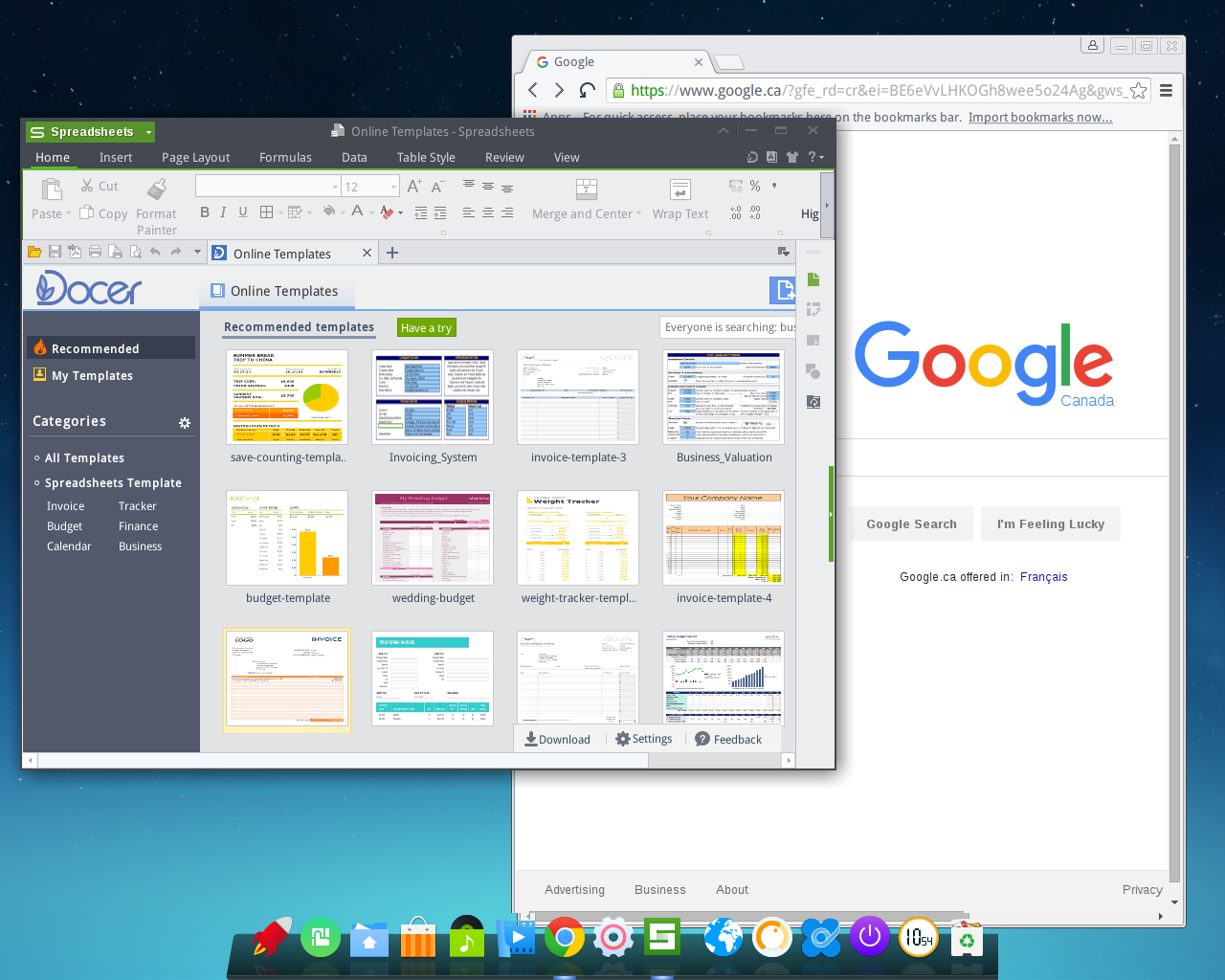Screen dimensions: 1225x980
Task: Toggle bold formatting in Spreadsheets
Action: [205, 212]
